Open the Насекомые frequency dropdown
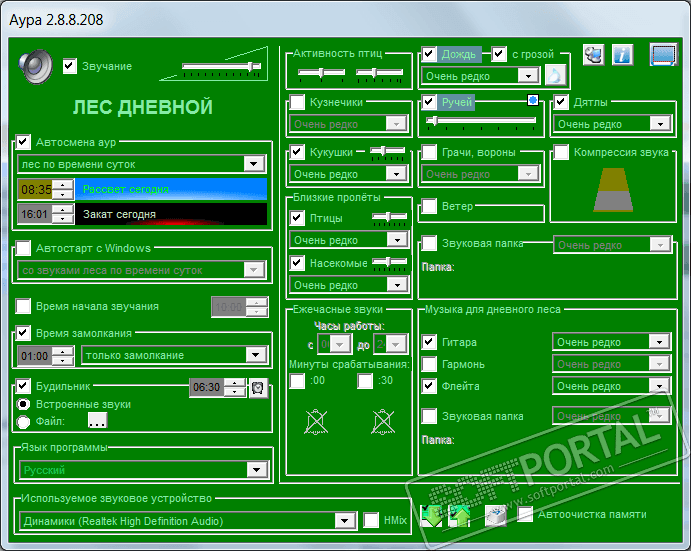This screenshot has width=691, height=551. pyautogui.click(x=349, y=285)
